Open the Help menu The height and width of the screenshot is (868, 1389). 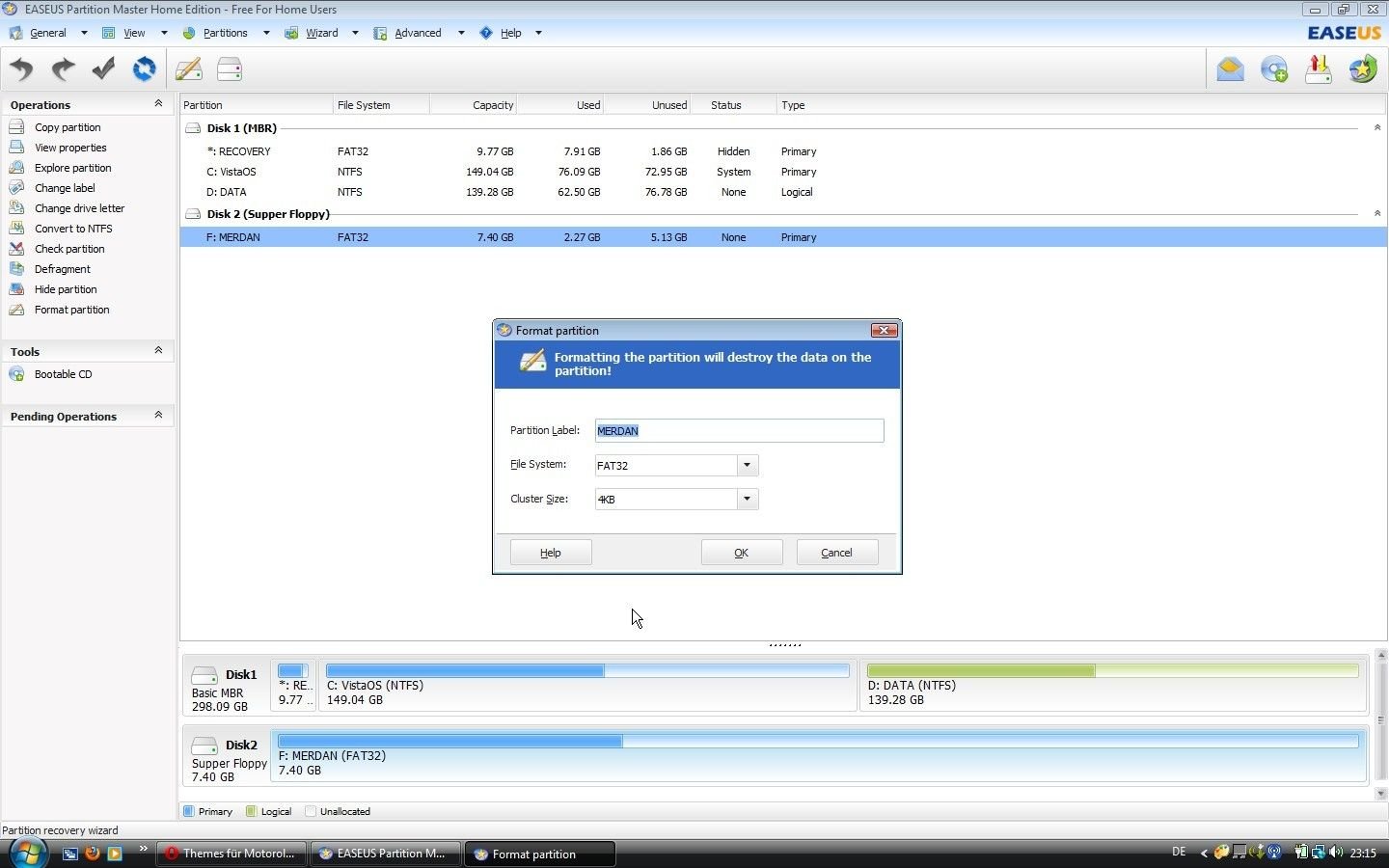click(x=510, y=33)
